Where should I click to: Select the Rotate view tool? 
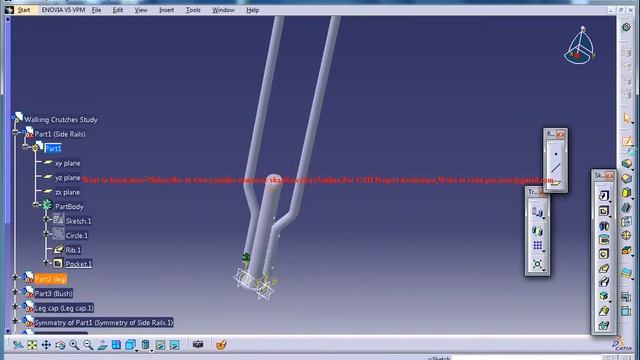pos(60,345)
